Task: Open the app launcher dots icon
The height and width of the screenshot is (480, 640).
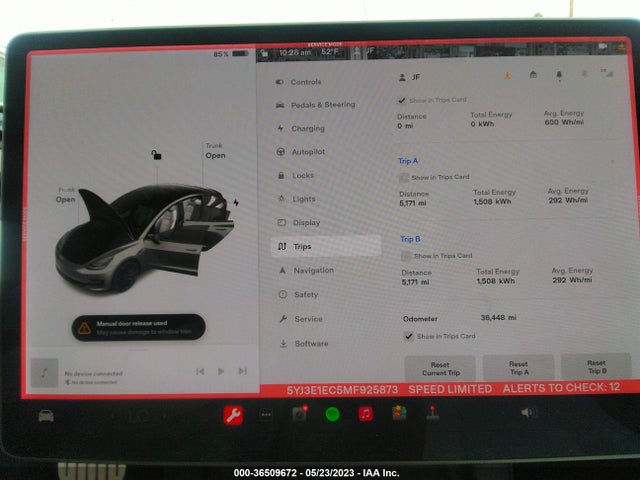Action: (266, 415)
